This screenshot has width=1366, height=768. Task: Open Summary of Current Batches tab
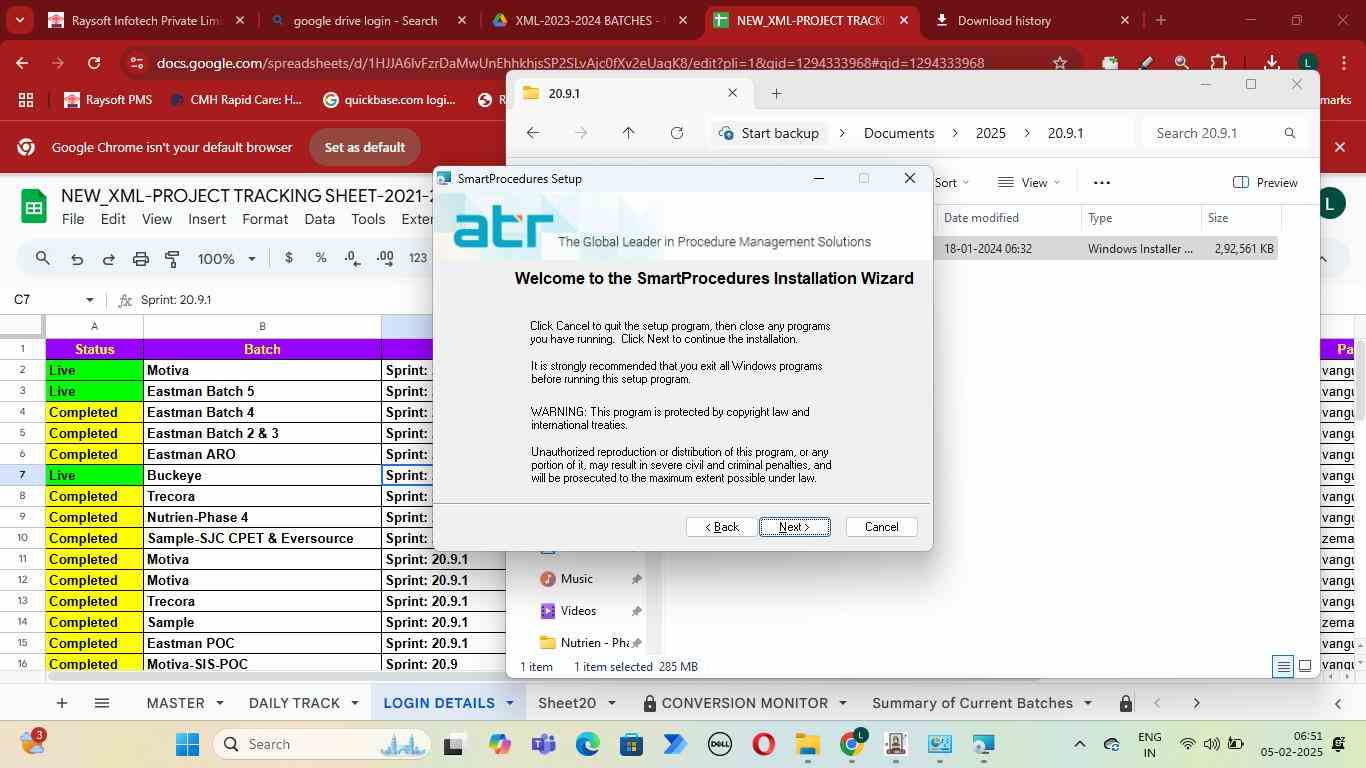pyautogui.click(x=972, y=703)
